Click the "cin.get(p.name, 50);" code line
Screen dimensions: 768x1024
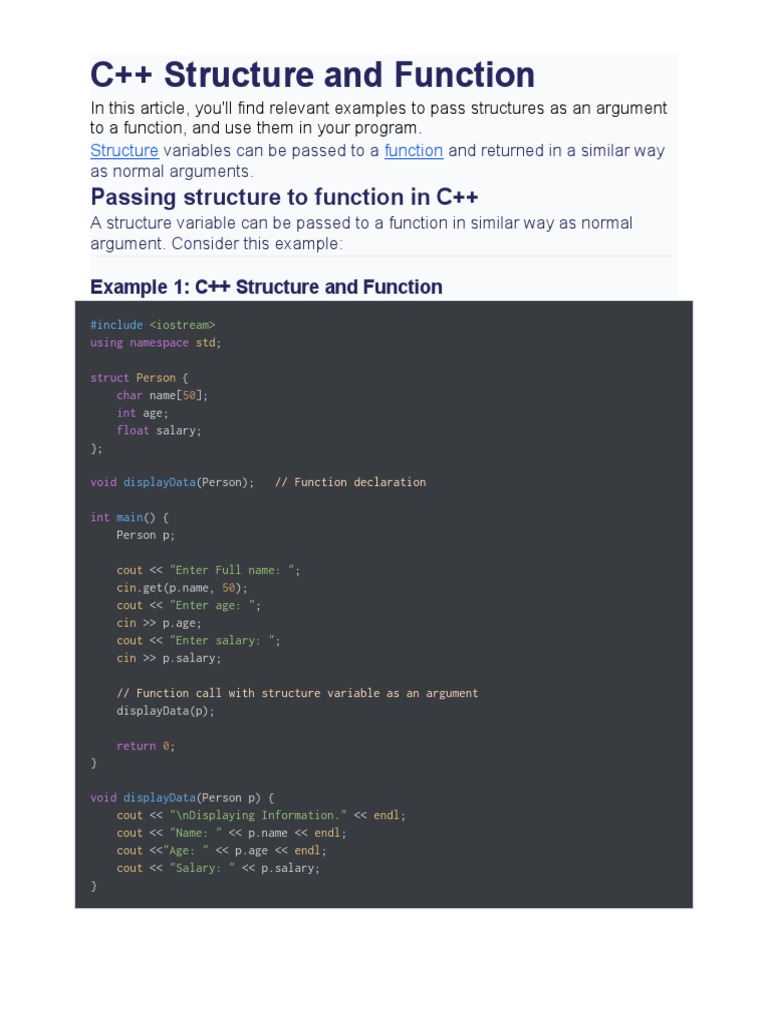pos(182,588)
